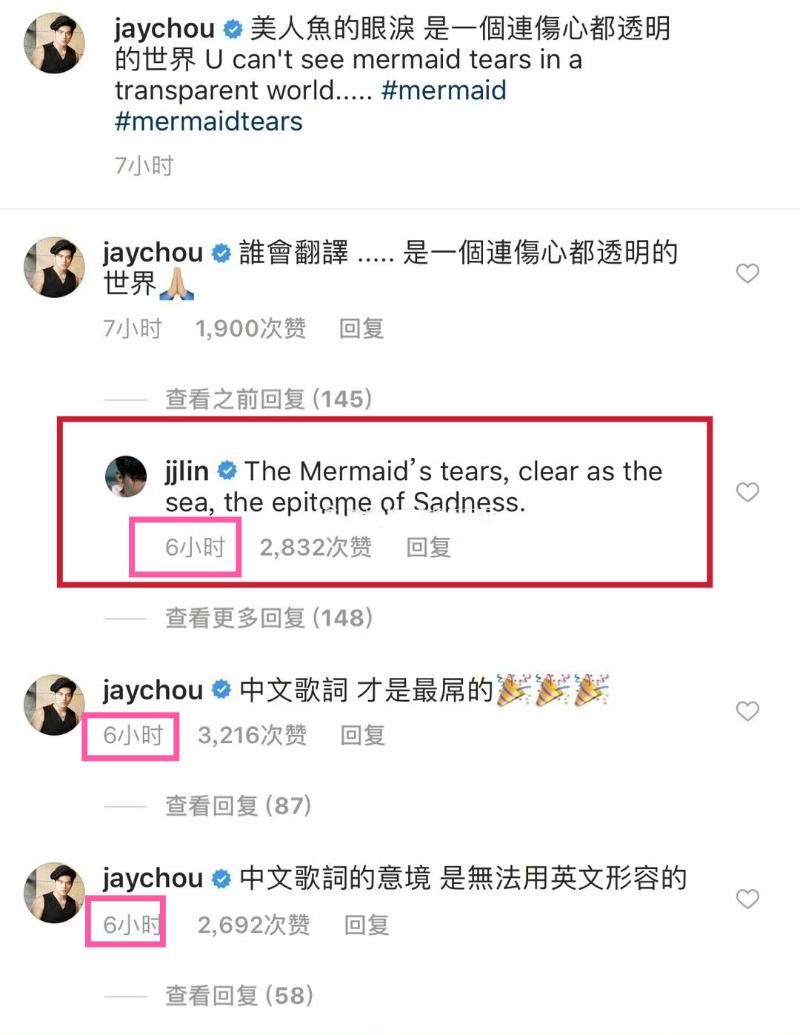The image size is (800, 1035).
Task: Reply to the 中文歌詞的意境 comment
Action: pyautogui.click(x=366, y=925)
